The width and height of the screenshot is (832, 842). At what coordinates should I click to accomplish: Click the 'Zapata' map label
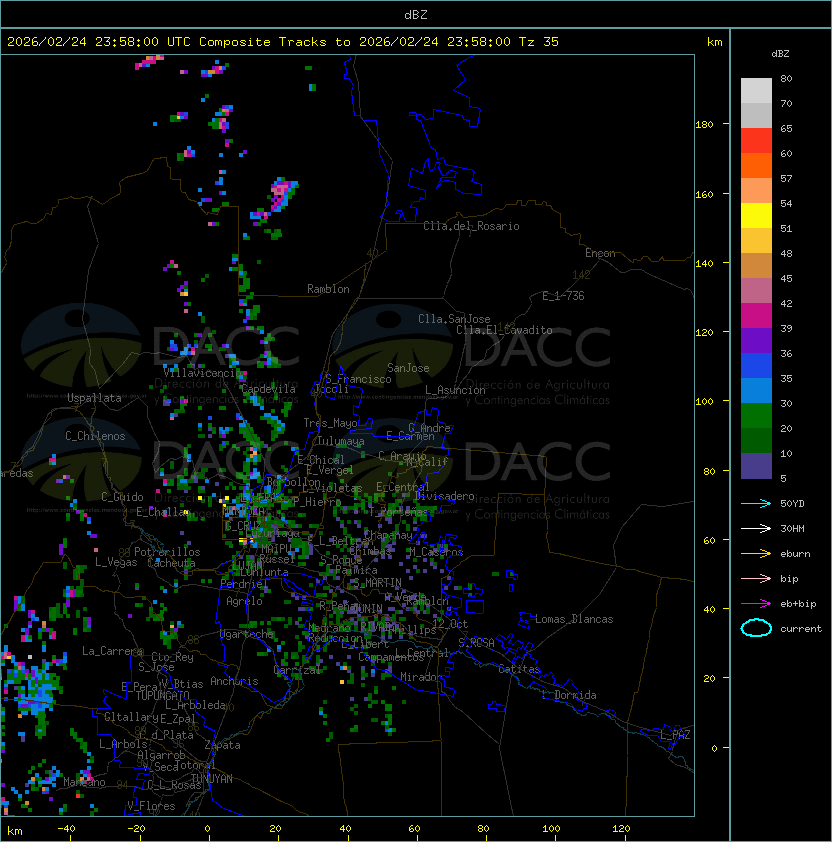coord(222,745)
